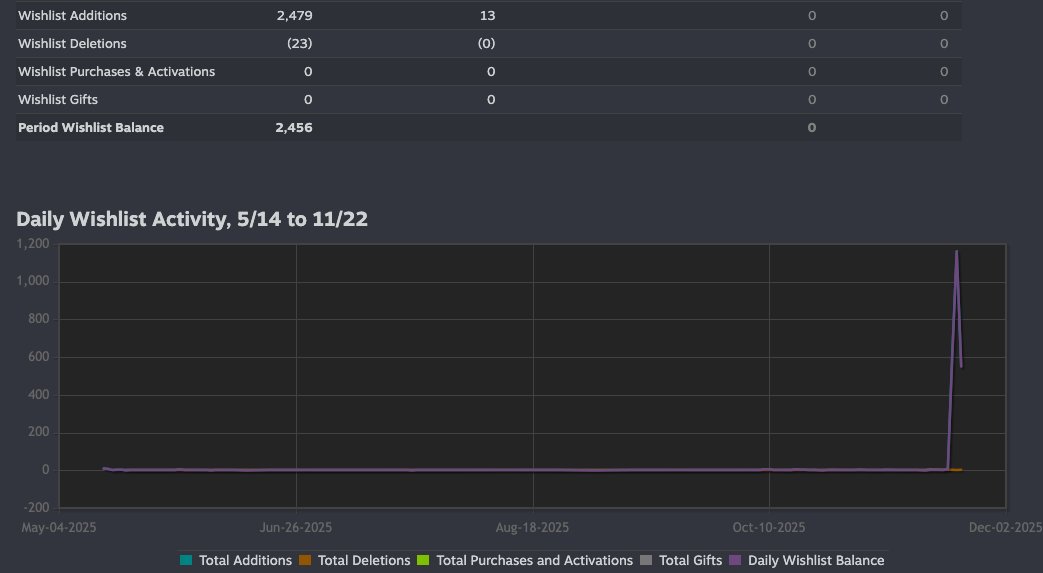Click the 1,200 y-axis label
The width and height of the screenshot is (1043, 573).
(x=33, y=244)
